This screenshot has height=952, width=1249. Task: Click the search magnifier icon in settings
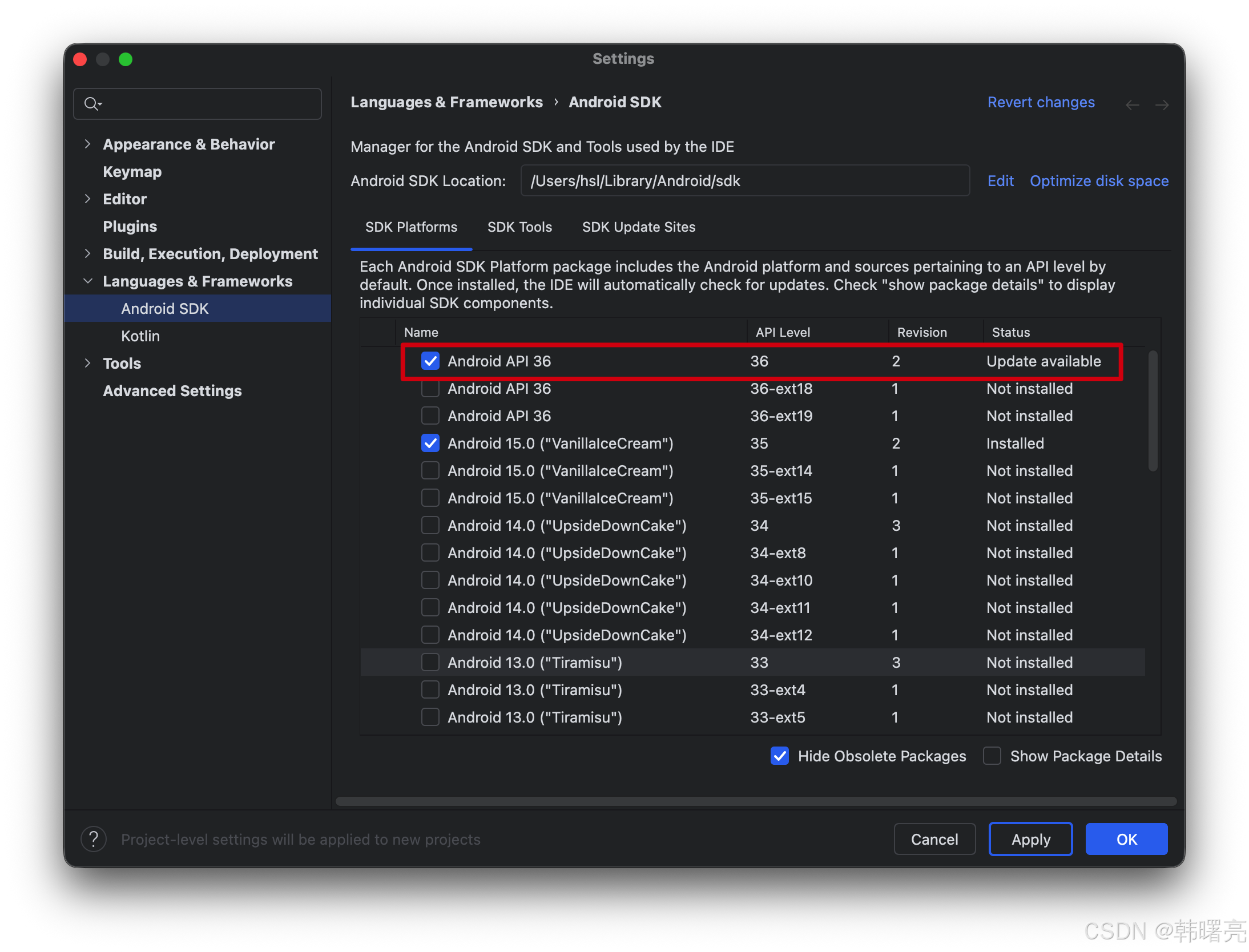[x=92, y=104]
